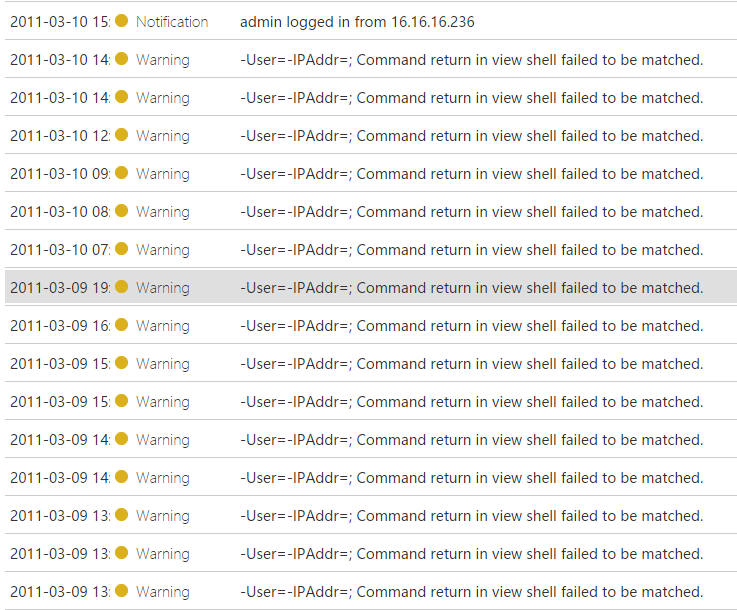Open the 'Command return' message logged at 2011-03-10 07
Screen dimensions: 737x610
471,250
